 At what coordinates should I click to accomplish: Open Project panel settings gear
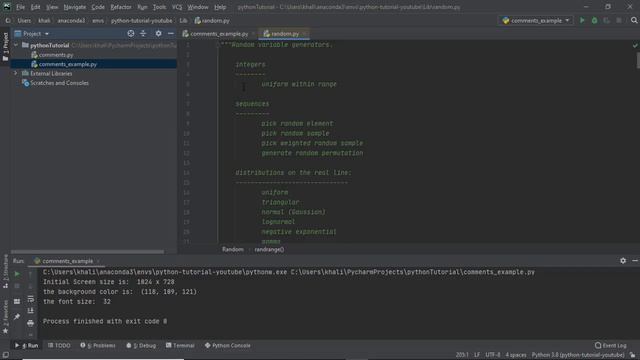click(158, 33)
